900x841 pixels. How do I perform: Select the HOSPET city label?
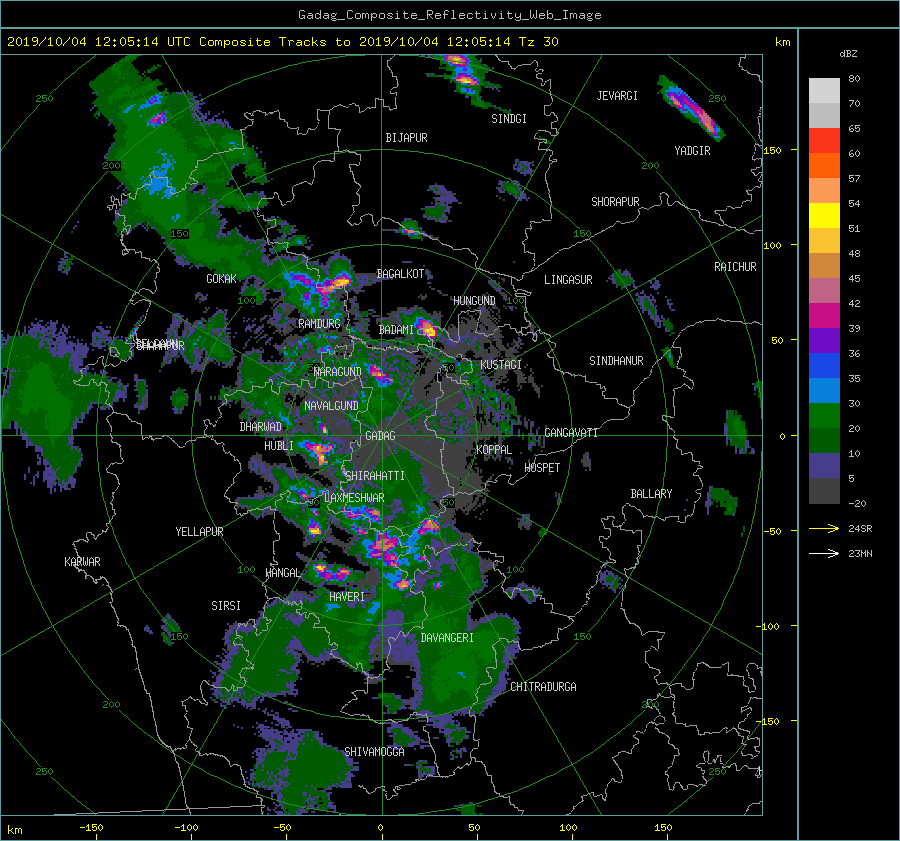(542, 468)
